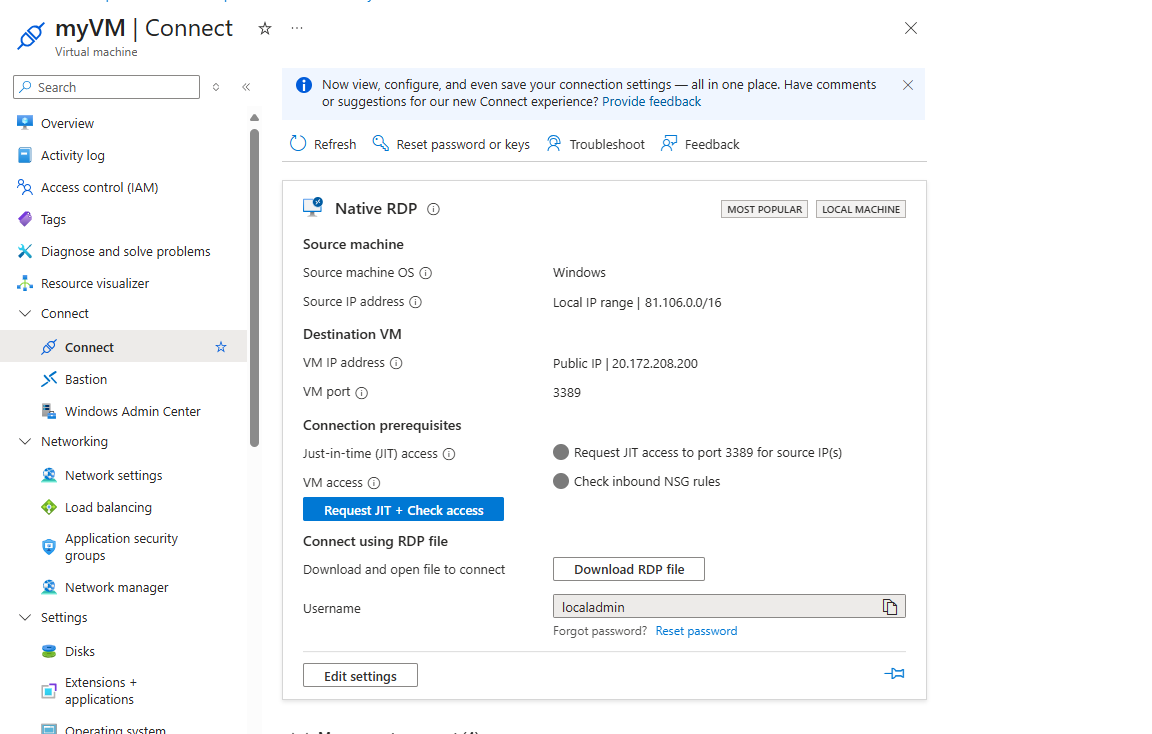
Task: Show info for VM port
Action: tap(361, 393)
